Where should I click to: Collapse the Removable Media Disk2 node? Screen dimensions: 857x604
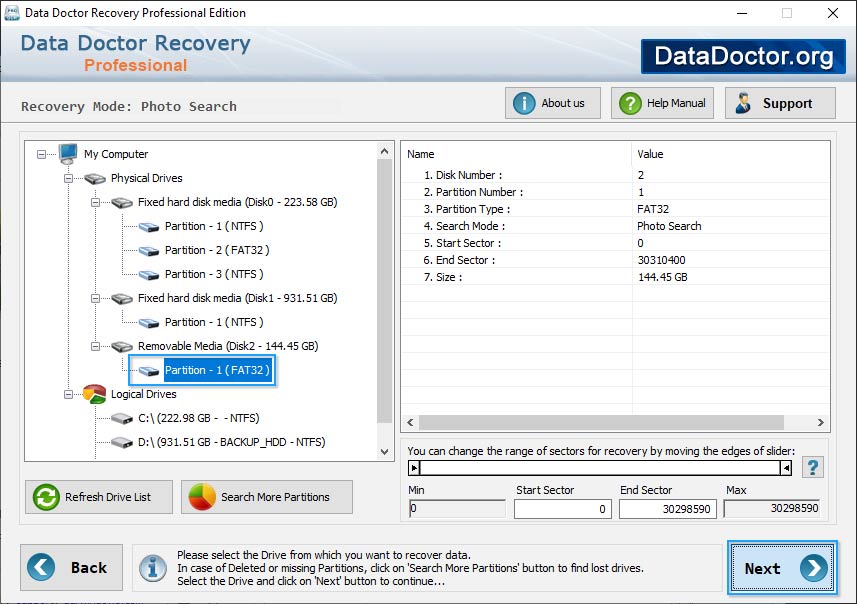[x=95, y=347]
